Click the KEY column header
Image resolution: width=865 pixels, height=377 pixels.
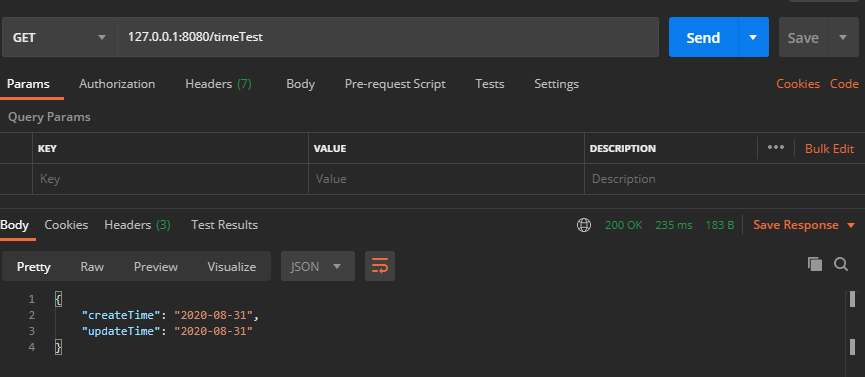47,148
